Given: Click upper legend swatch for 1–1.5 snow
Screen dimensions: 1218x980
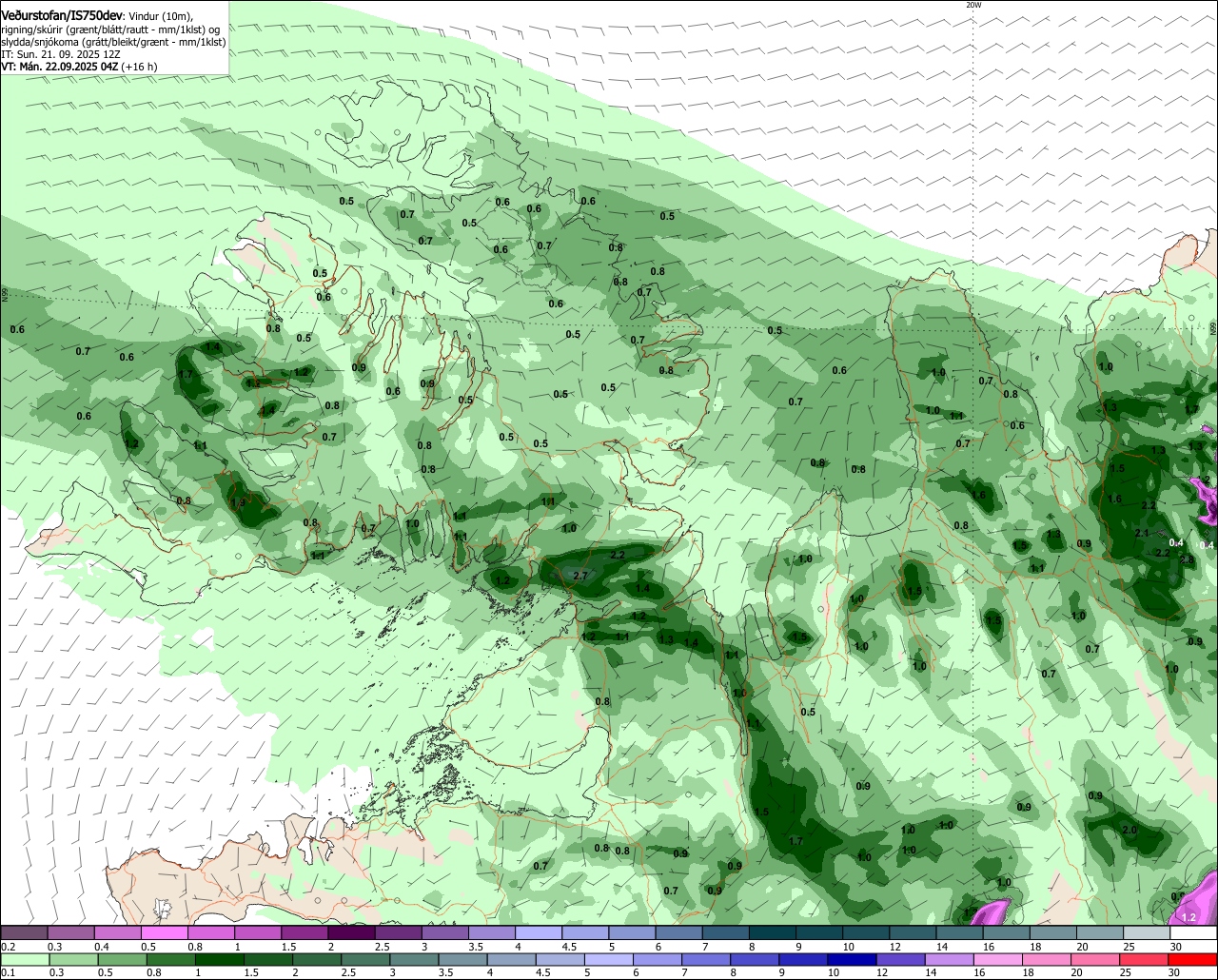Looking at the screenshot, I should (x=258, y=932).
